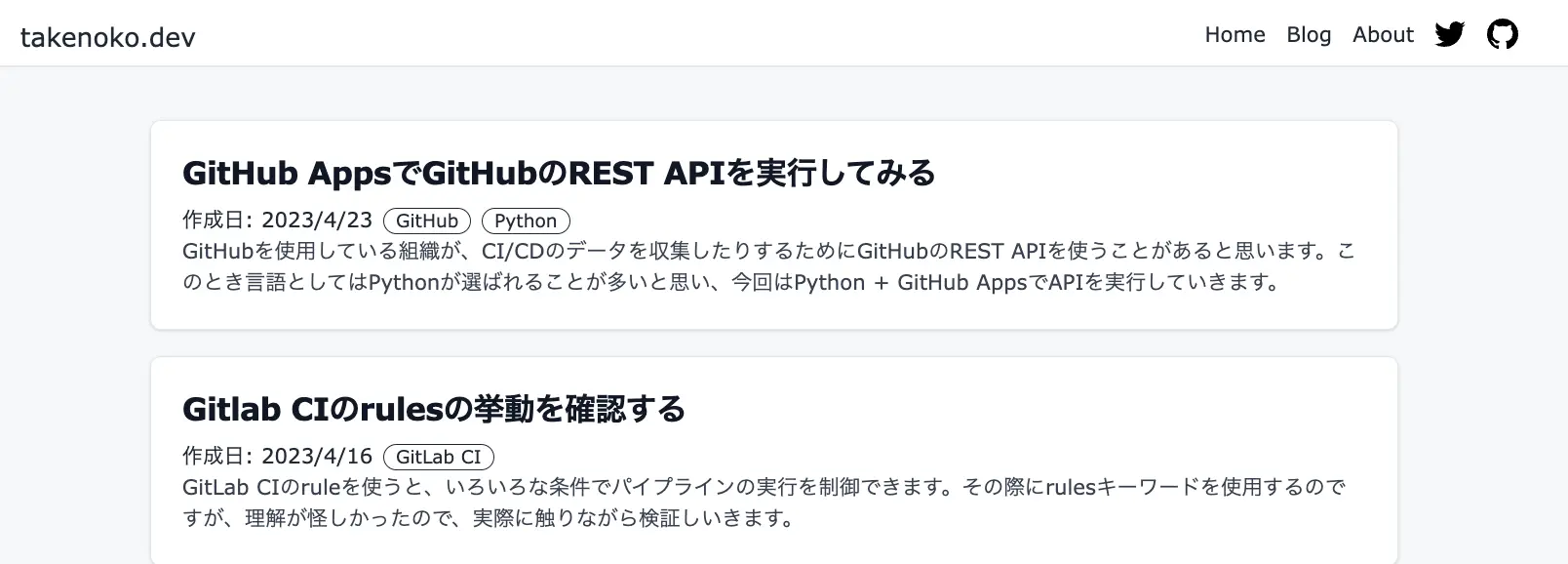Image resolution: width=1568 pixels, height=564 pixels.
Task: Open the Gitlab CI rules post title
Action: click(x=433, y=409)
